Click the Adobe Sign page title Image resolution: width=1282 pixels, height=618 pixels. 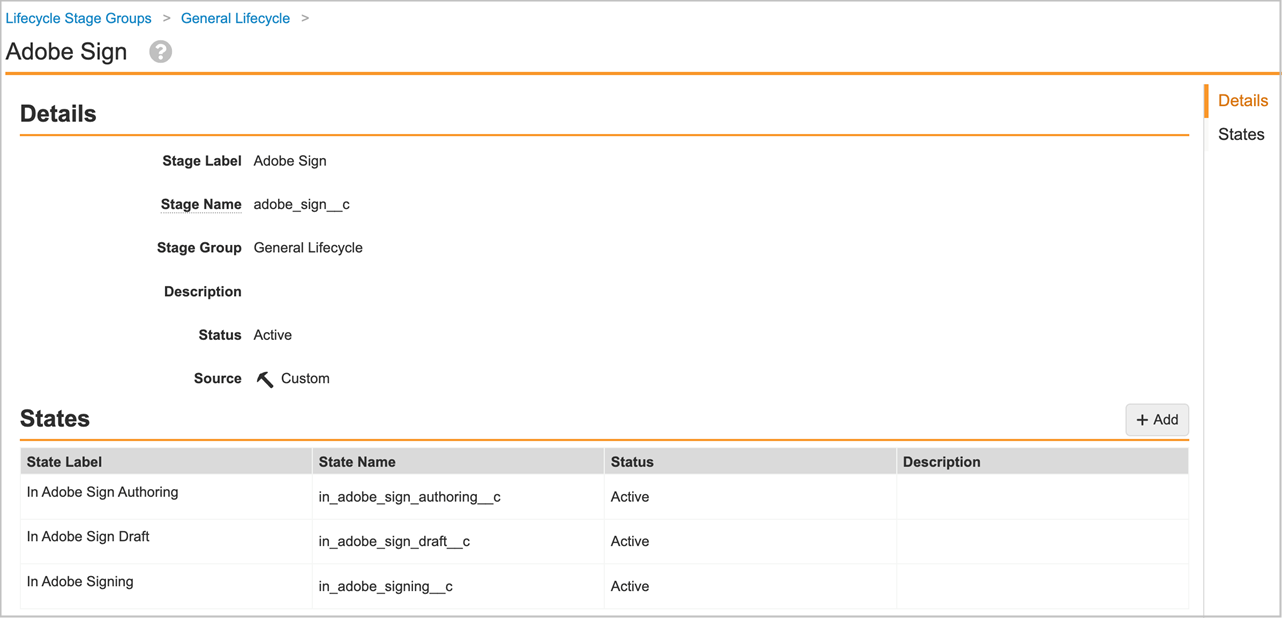(66, 51)
